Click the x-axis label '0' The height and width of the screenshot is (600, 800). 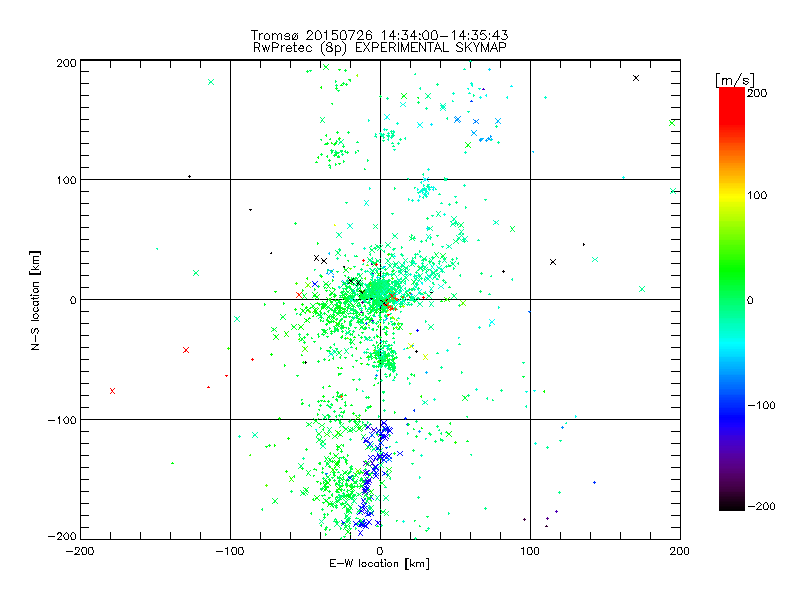380,551
